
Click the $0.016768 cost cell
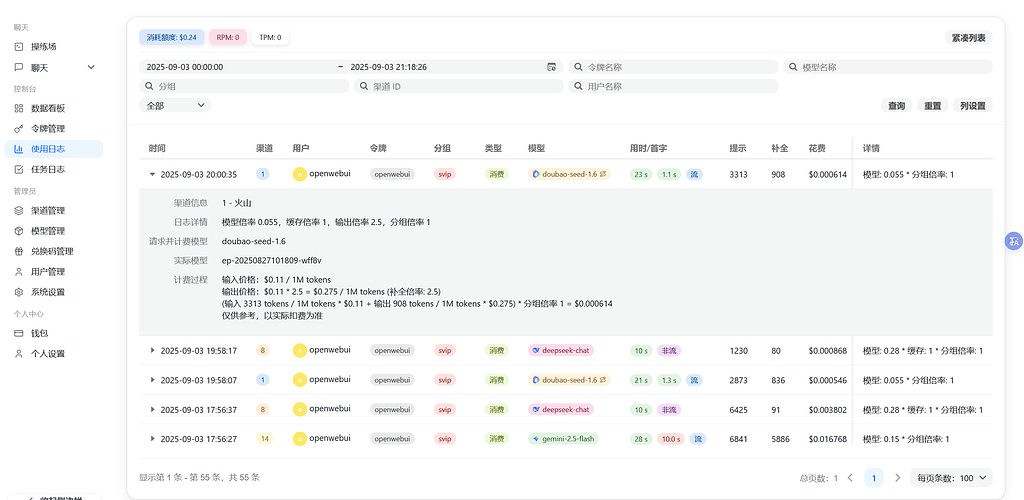point(827,439)
